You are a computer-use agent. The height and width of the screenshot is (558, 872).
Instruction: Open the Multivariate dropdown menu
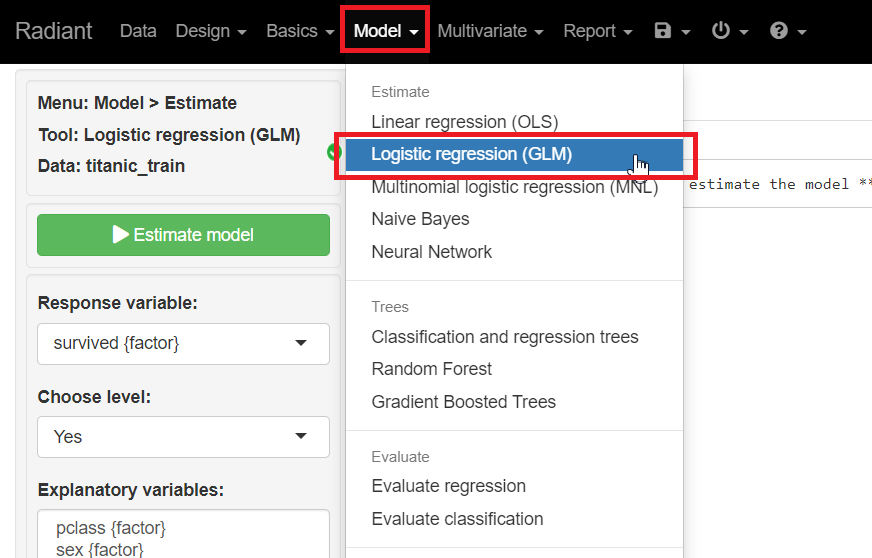point(490,31)
